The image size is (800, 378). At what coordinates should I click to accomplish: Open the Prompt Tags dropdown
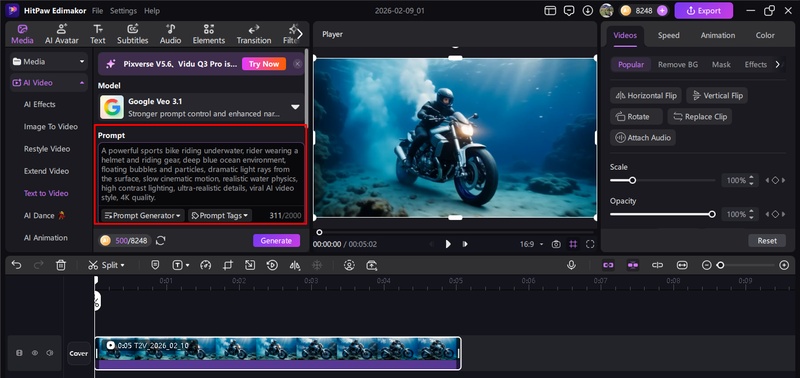click(220, 216)
